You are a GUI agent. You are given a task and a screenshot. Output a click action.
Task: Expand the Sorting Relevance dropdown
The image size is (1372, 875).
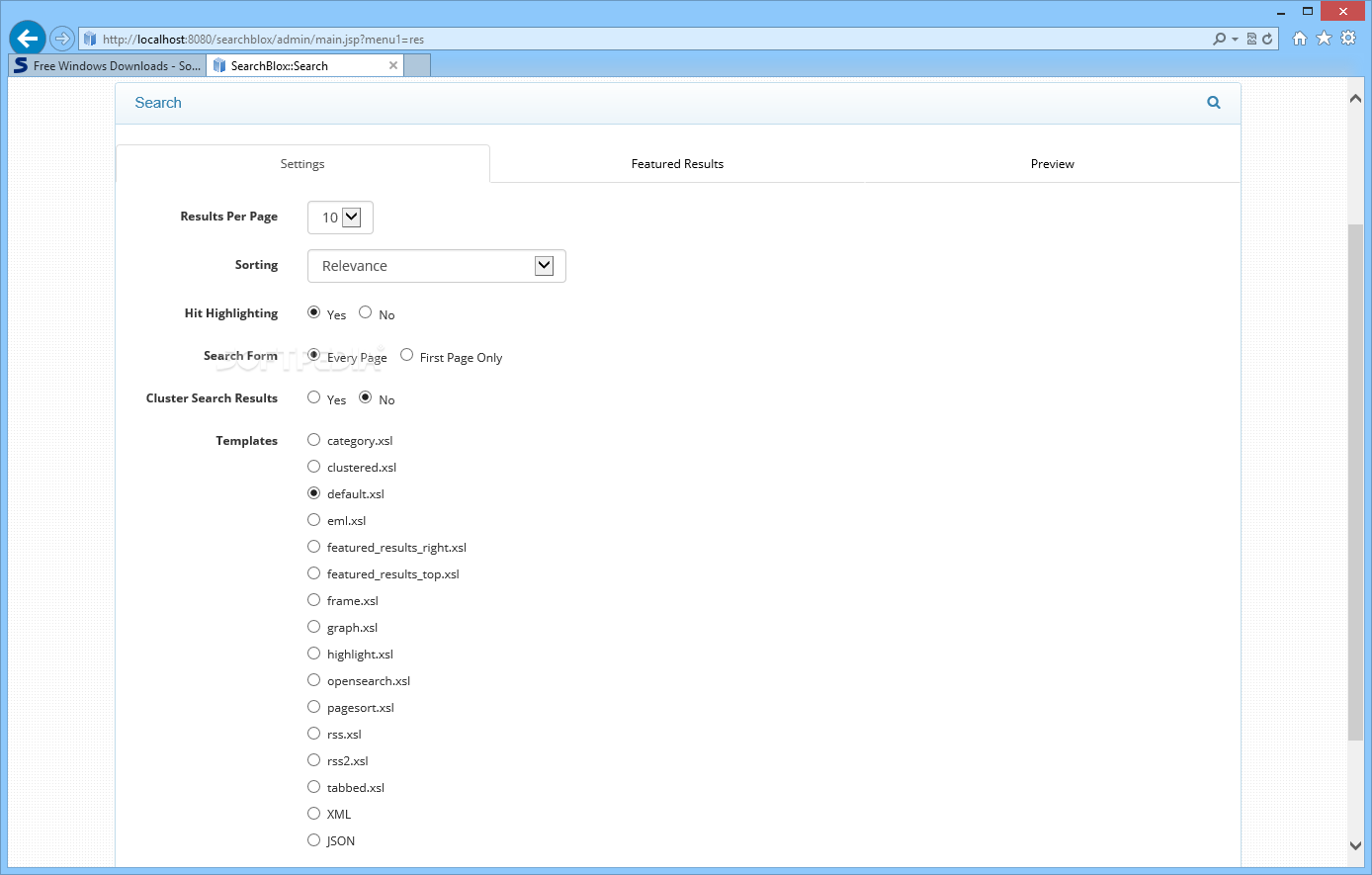point(437,266)
